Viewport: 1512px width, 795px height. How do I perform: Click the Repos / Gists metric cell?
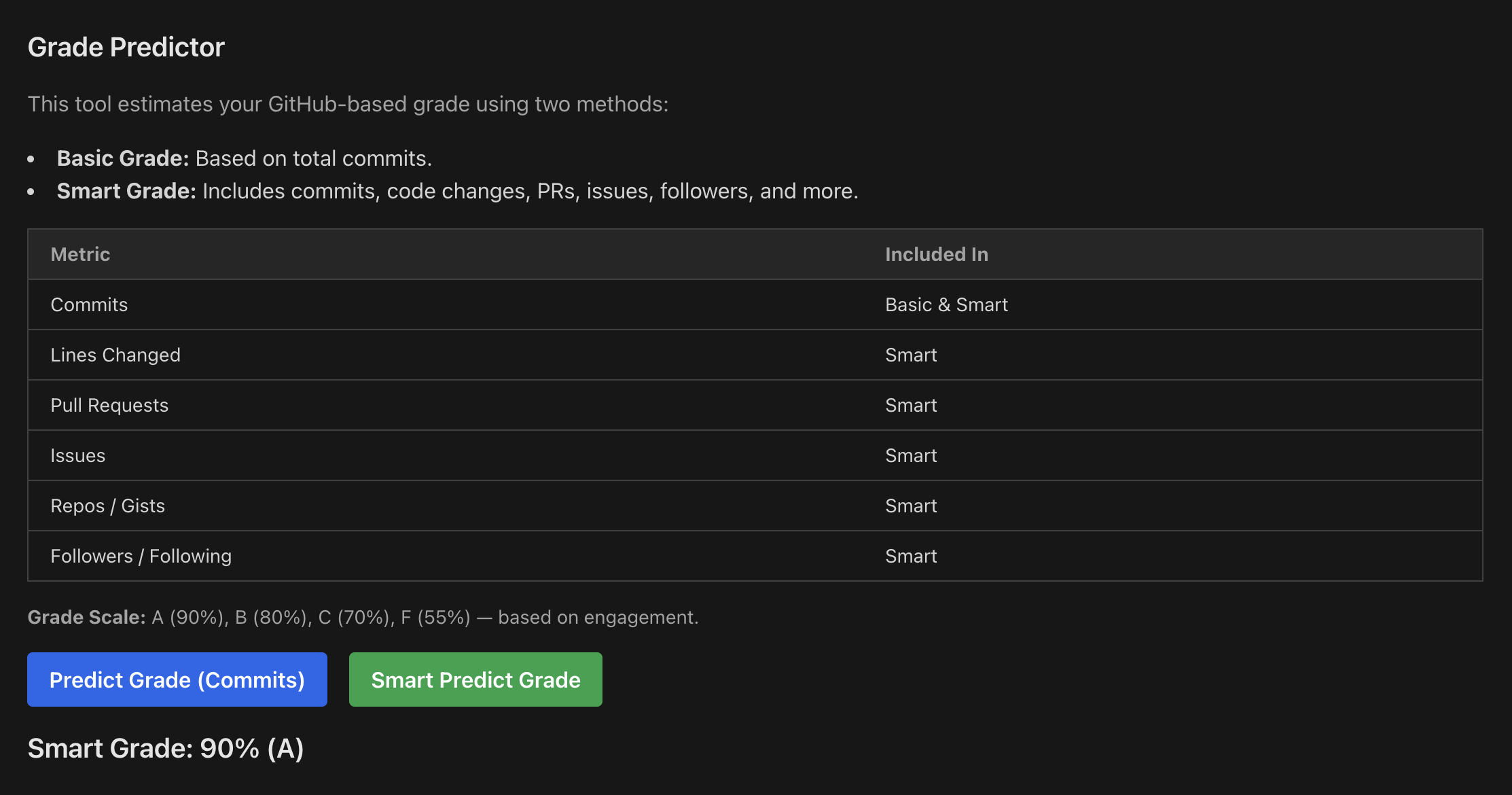(x=108, y=506)
